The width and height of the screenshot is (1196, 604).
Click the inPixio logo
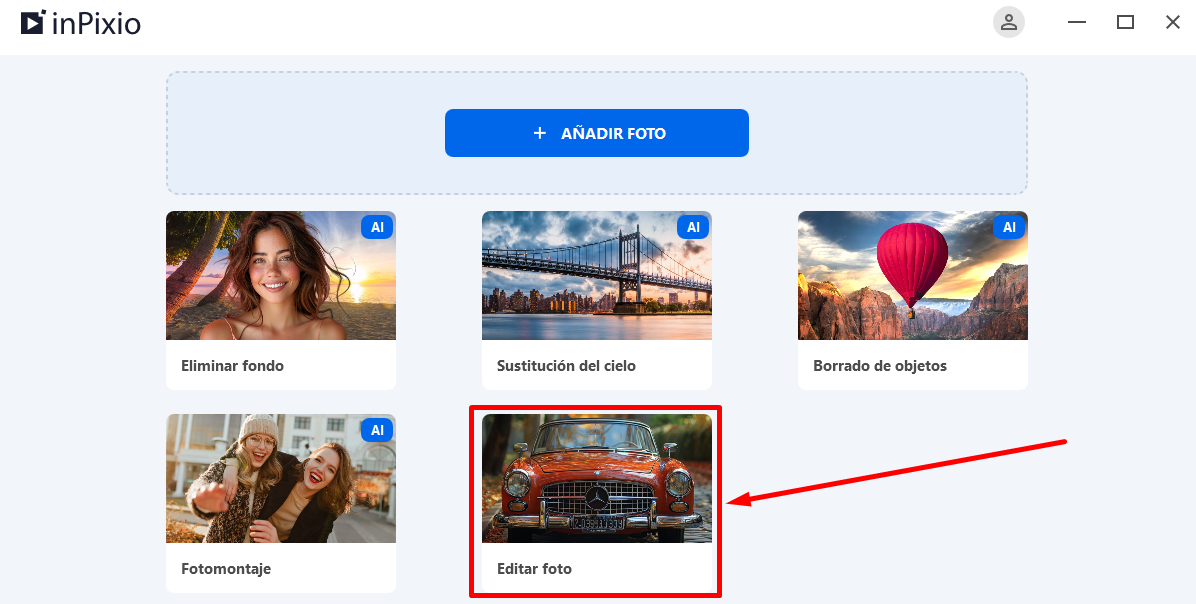pyautogui.click(x=81, y=23)
